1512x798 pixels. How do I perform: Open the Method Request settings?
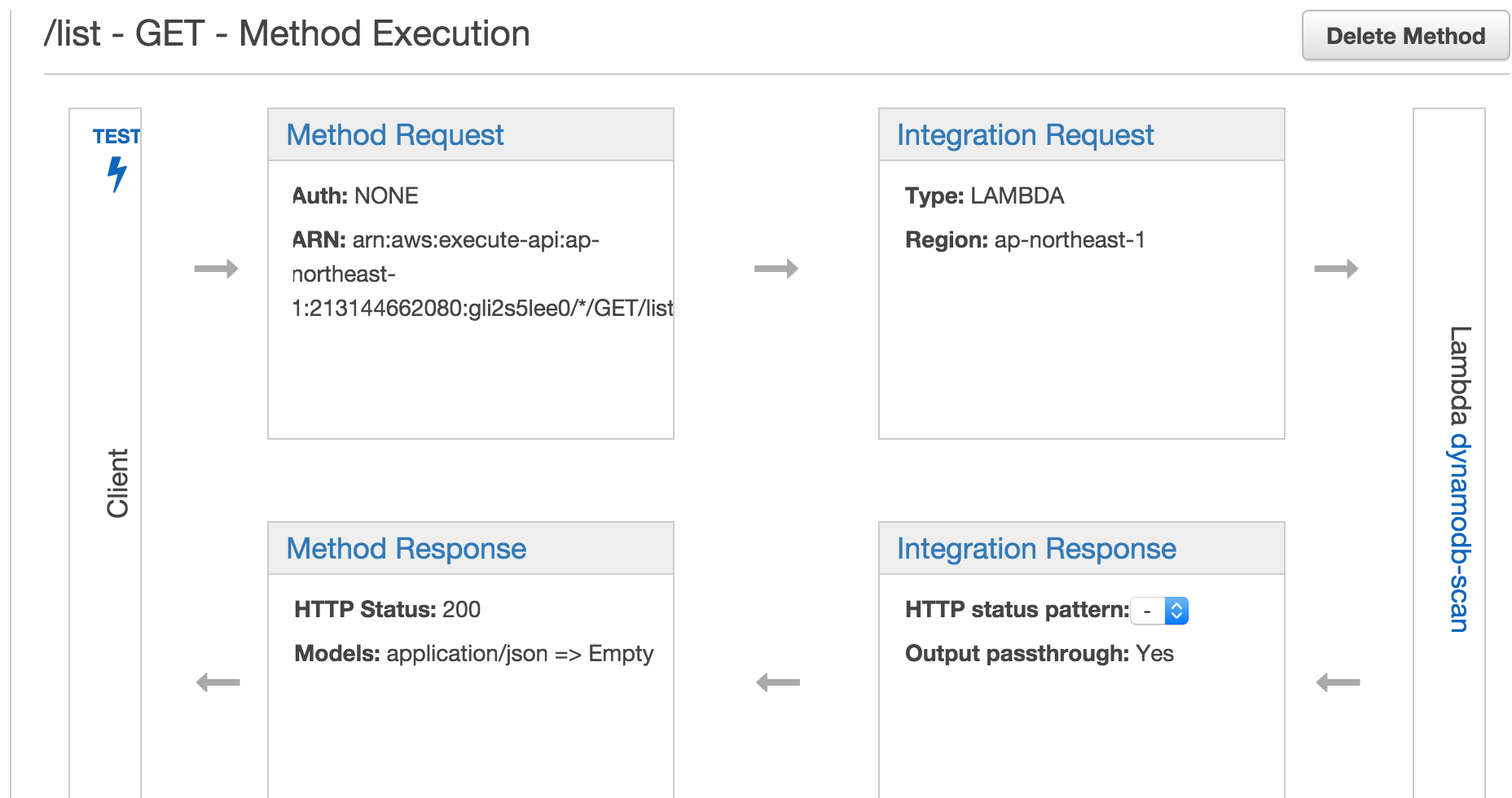395,134
